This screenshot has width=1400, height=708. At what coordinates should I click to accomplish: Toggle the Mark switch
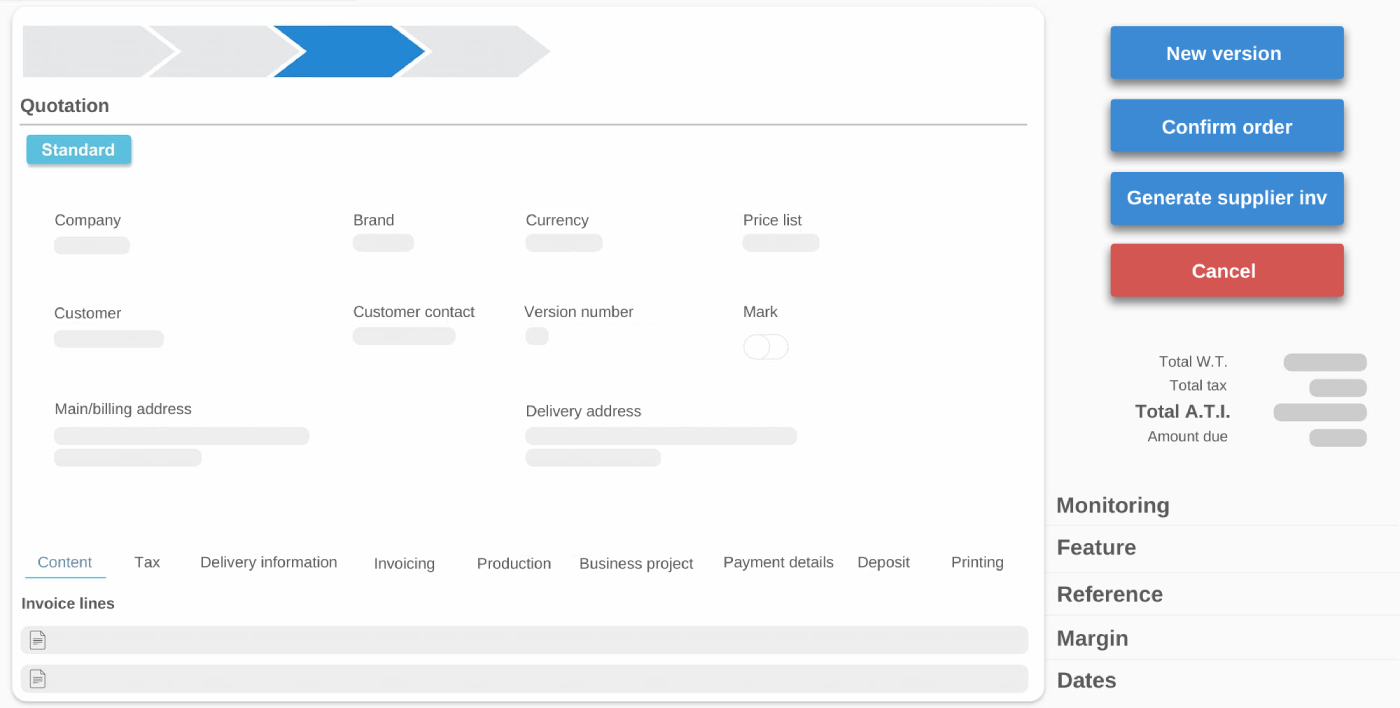[766, 347]
